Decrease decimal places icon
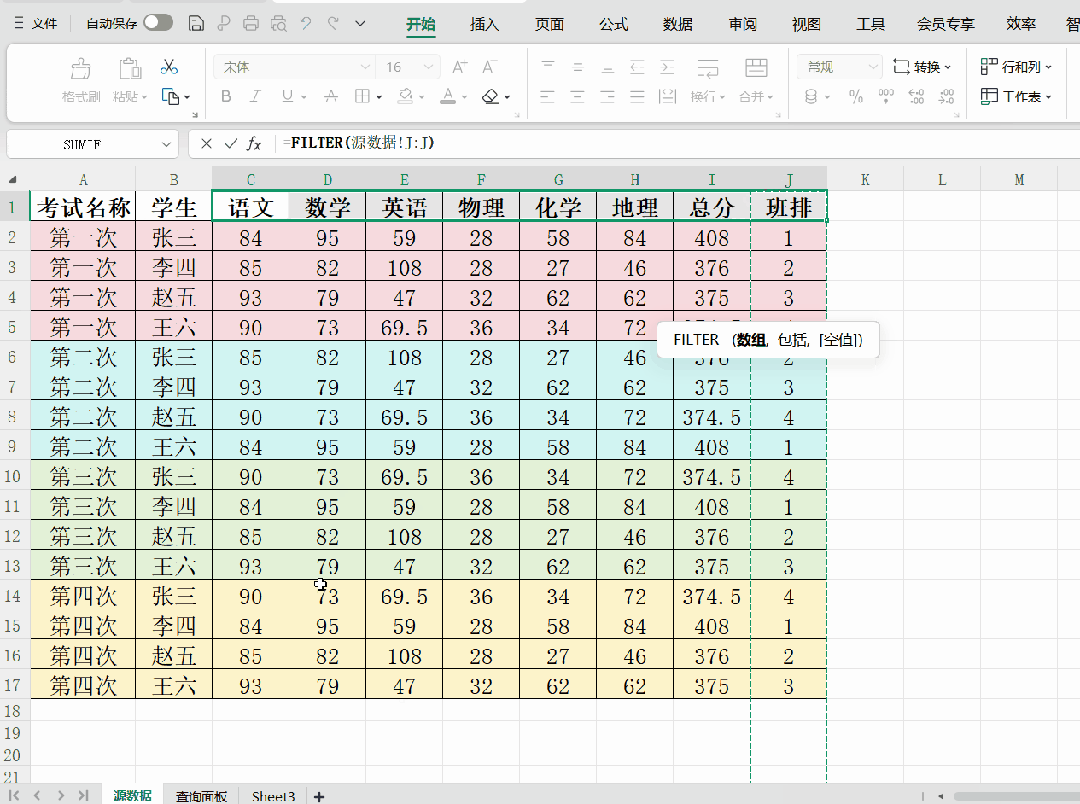This screenshot has width=1080, height=804. (x=946, y=96)
